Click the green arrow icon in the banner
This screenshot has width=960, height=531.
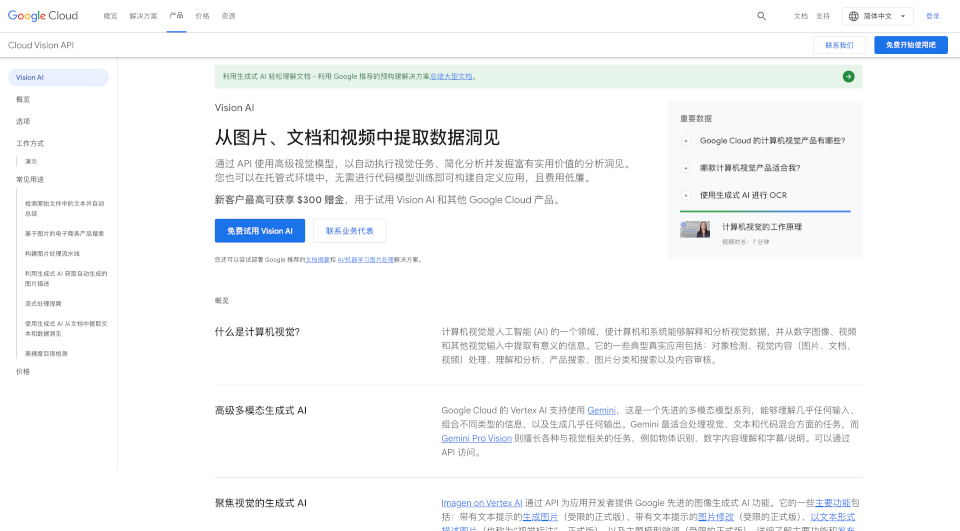tap(848, 77)
